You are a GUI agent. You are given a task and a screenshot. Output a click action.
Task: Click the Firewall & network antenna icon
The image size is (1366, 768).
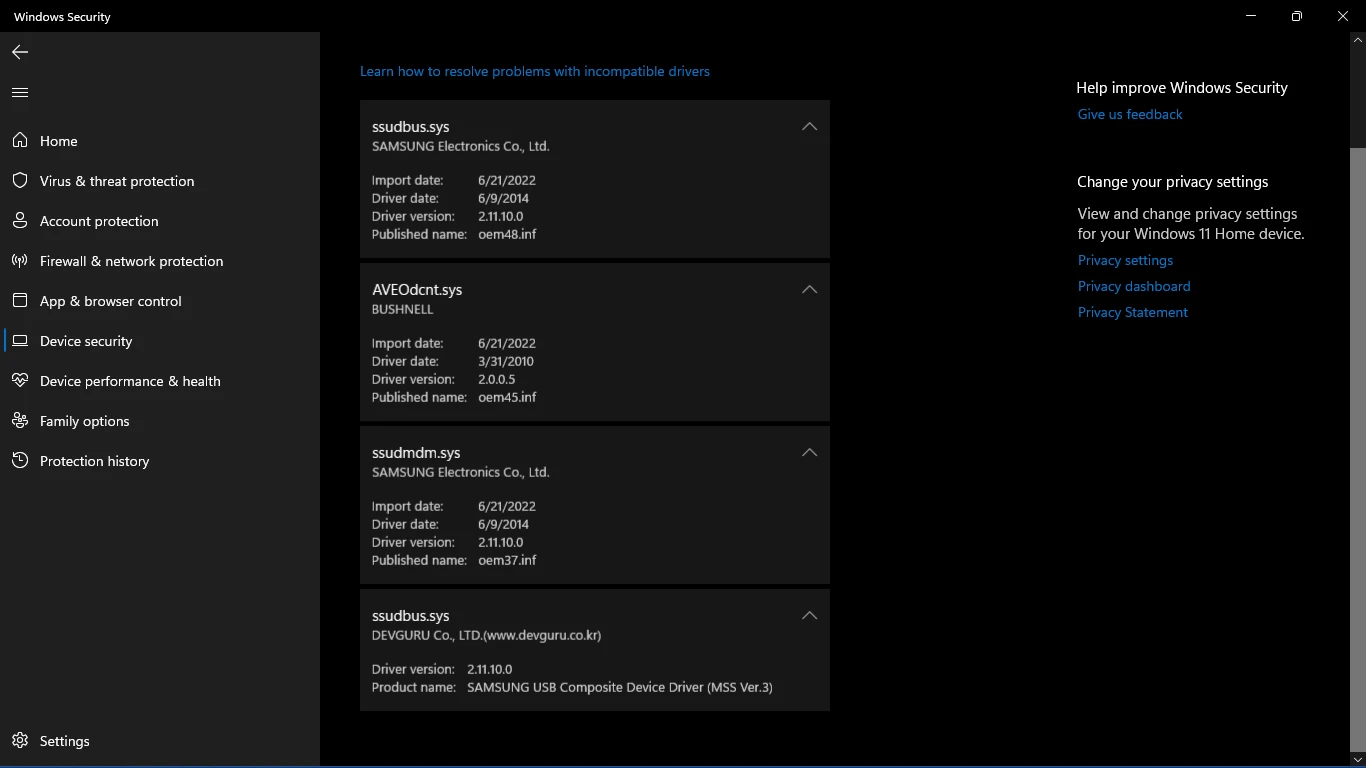(20, 261)
